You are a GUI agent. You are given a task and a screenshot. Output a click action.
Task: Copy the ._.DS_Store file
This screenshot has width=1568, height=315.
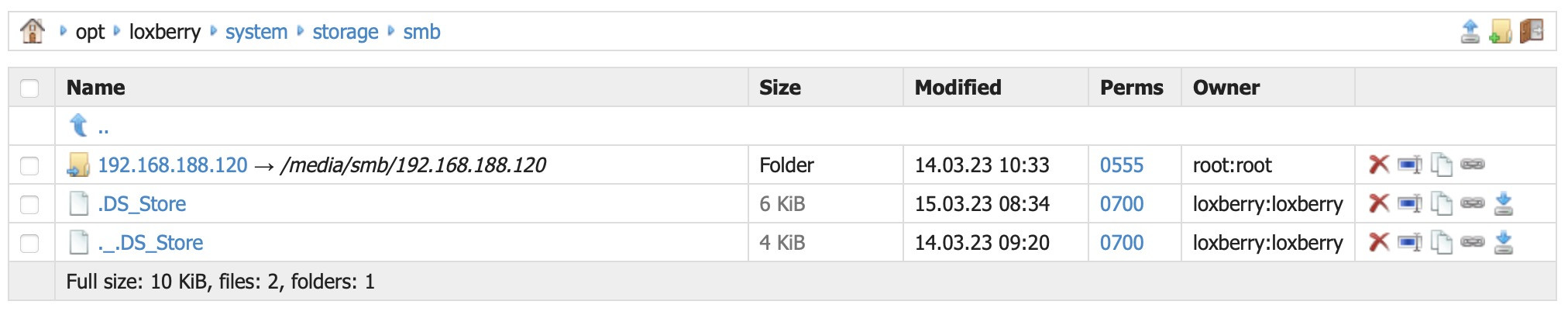1441,242
